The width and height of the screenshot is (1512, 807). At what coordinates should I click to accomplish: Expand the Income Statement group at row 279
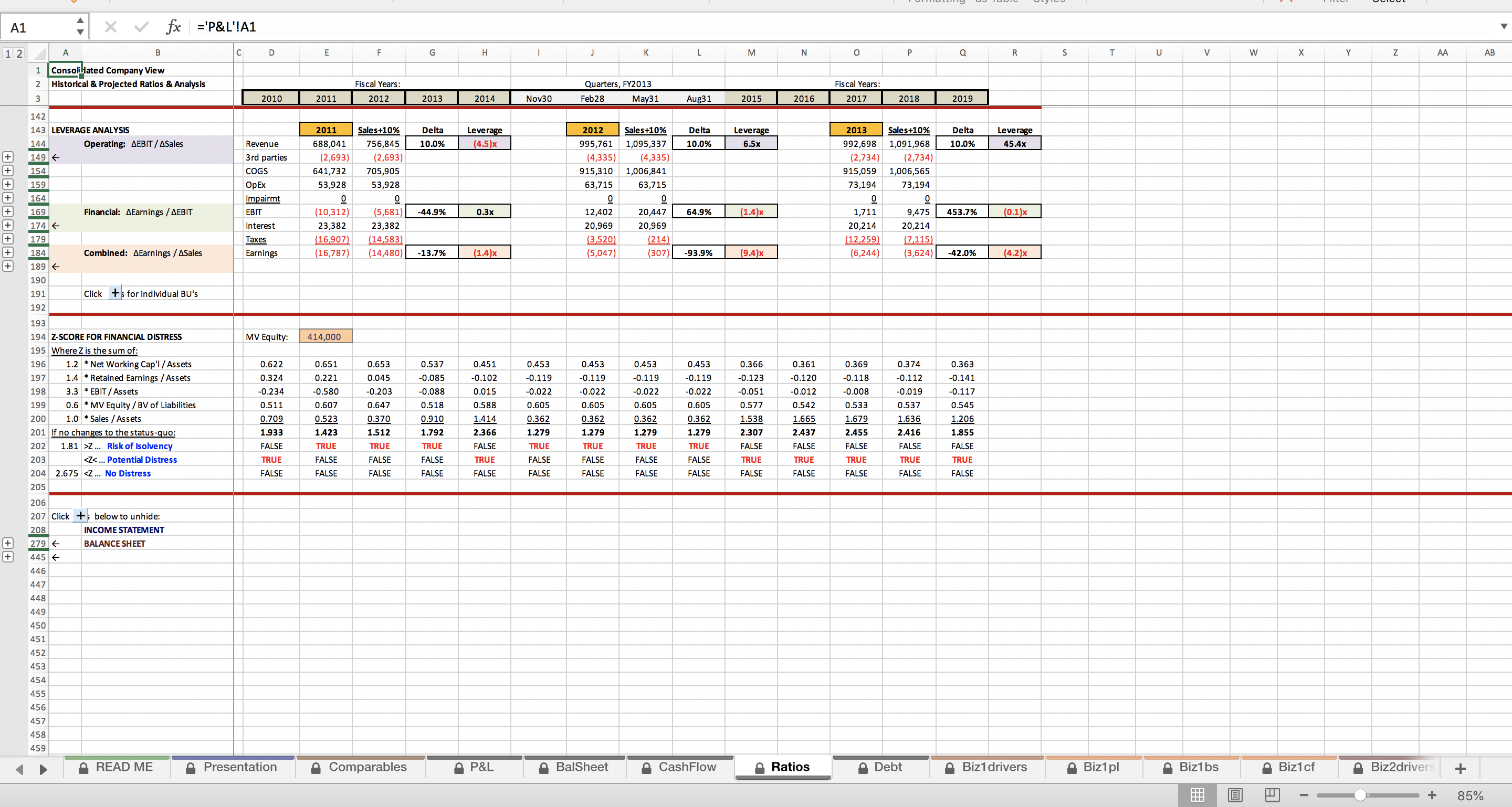click(8, 543)
